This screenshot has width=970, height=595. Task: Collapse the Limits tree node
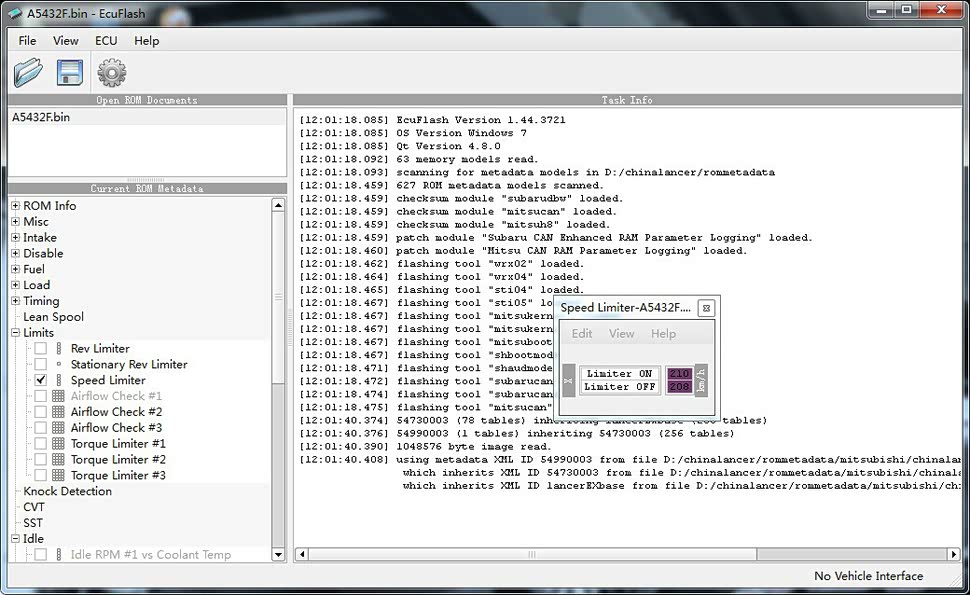[x=16, y=333]
